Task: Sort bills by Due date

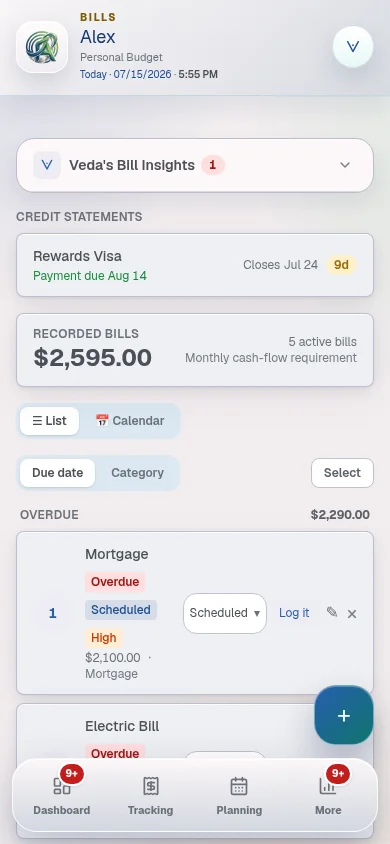Action: (58, 473)
